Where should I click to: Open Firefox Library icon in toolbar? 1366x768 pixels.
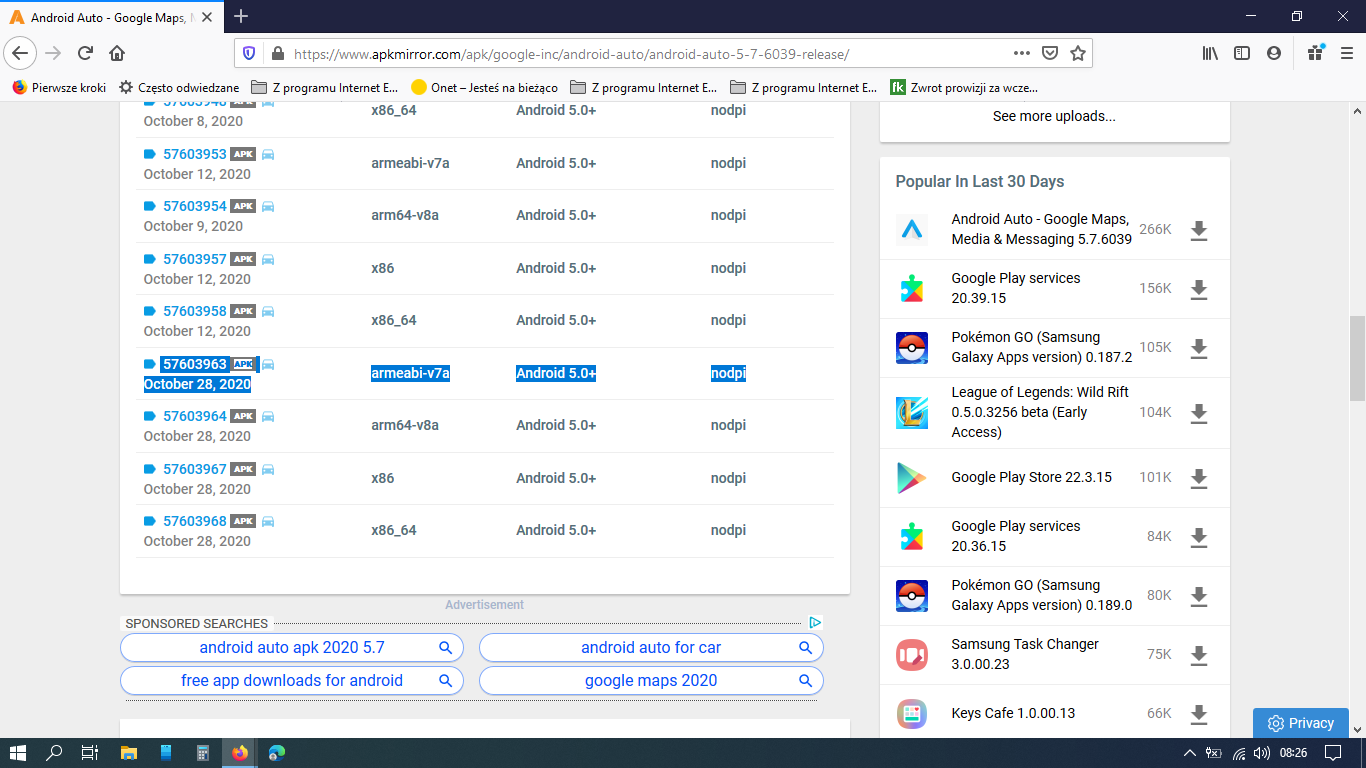1210,53
